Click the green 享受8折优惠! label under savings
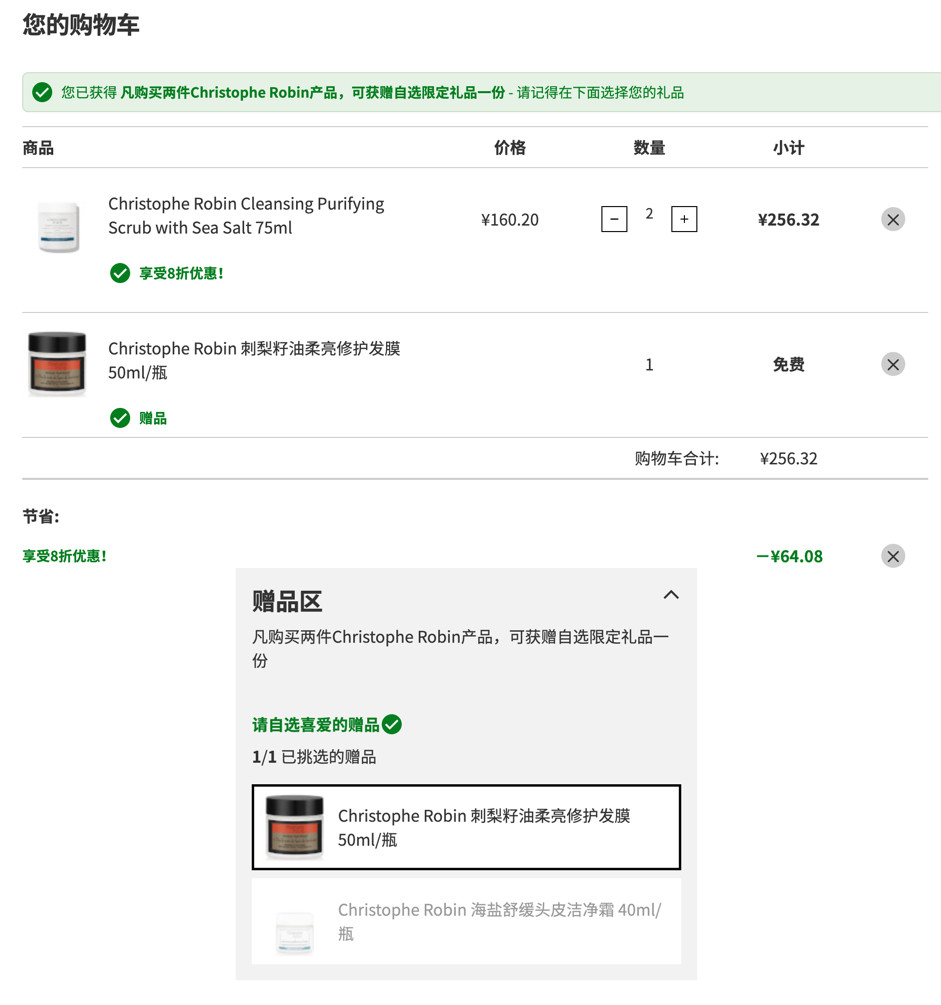This screenshot has height=1005, width=941. click(x=65, y=556)
